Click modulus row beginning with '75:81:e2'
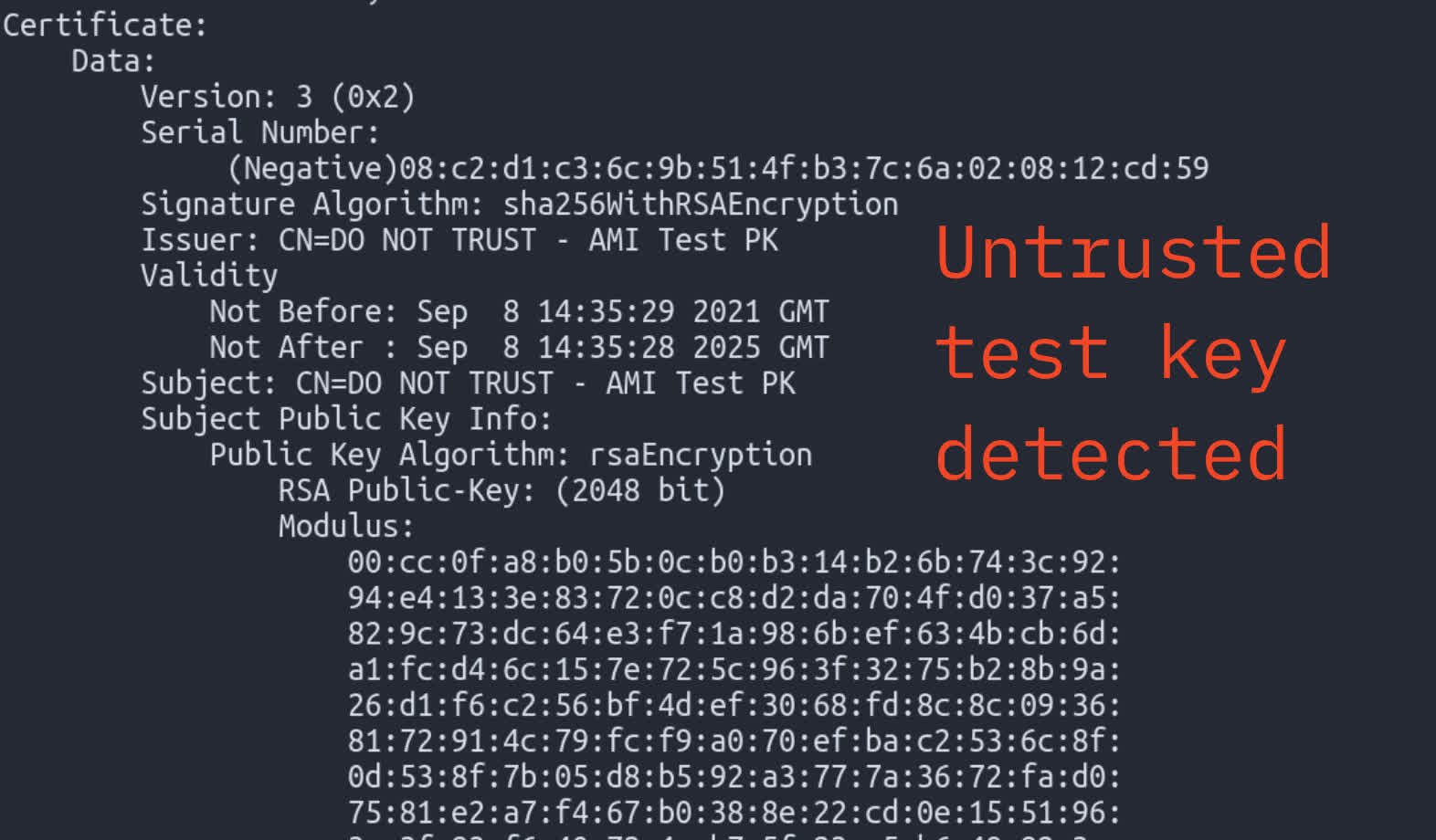 click(x=734, y=813)
